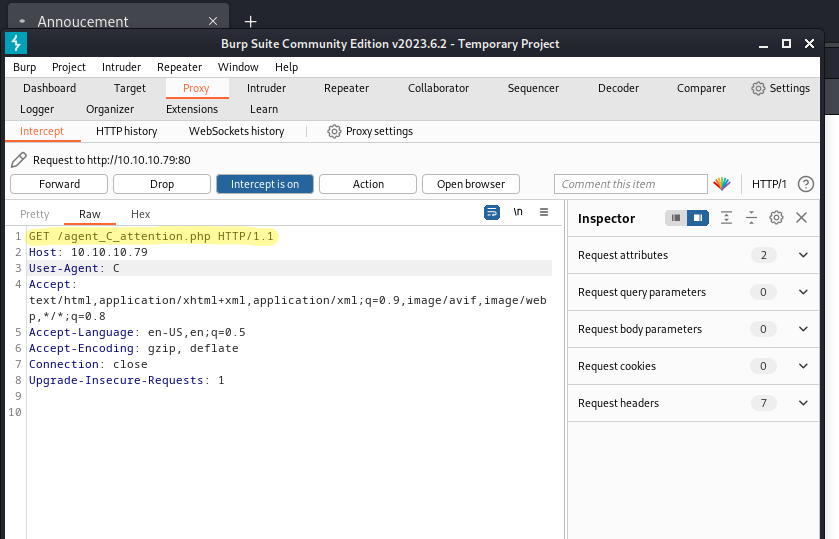This screenshot has height=539, width=839.
Task: Expand Request headers section
Action: (803, 403)
